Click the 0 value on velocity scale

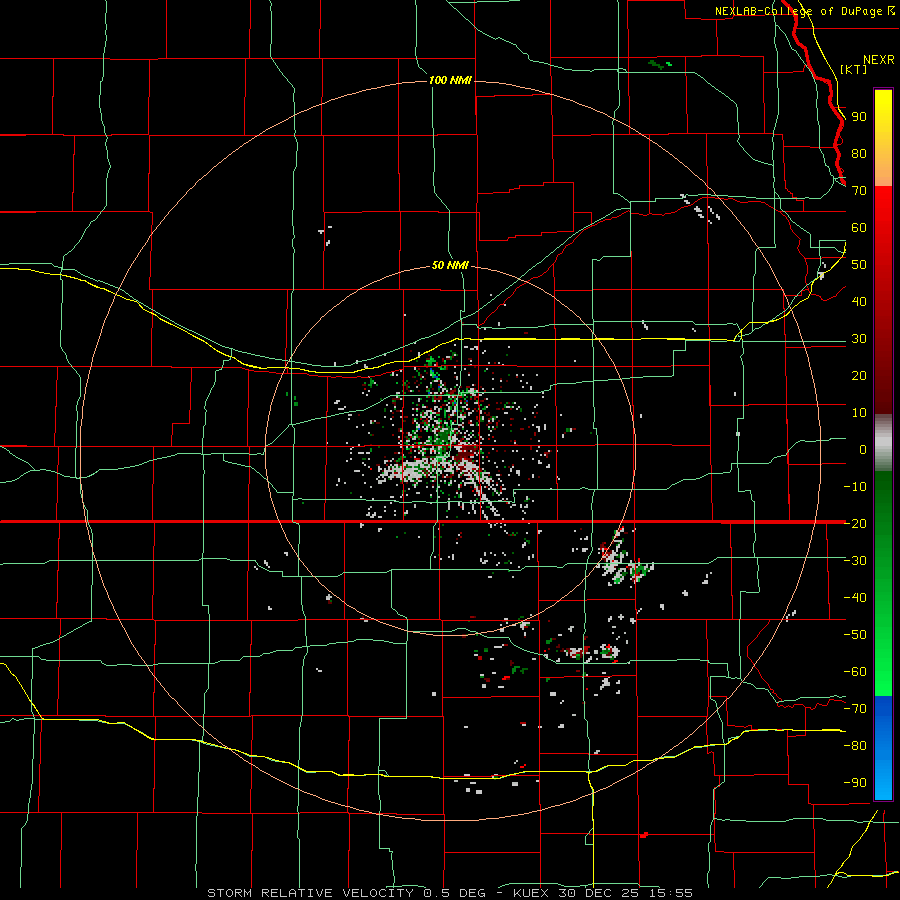(863, 449)
